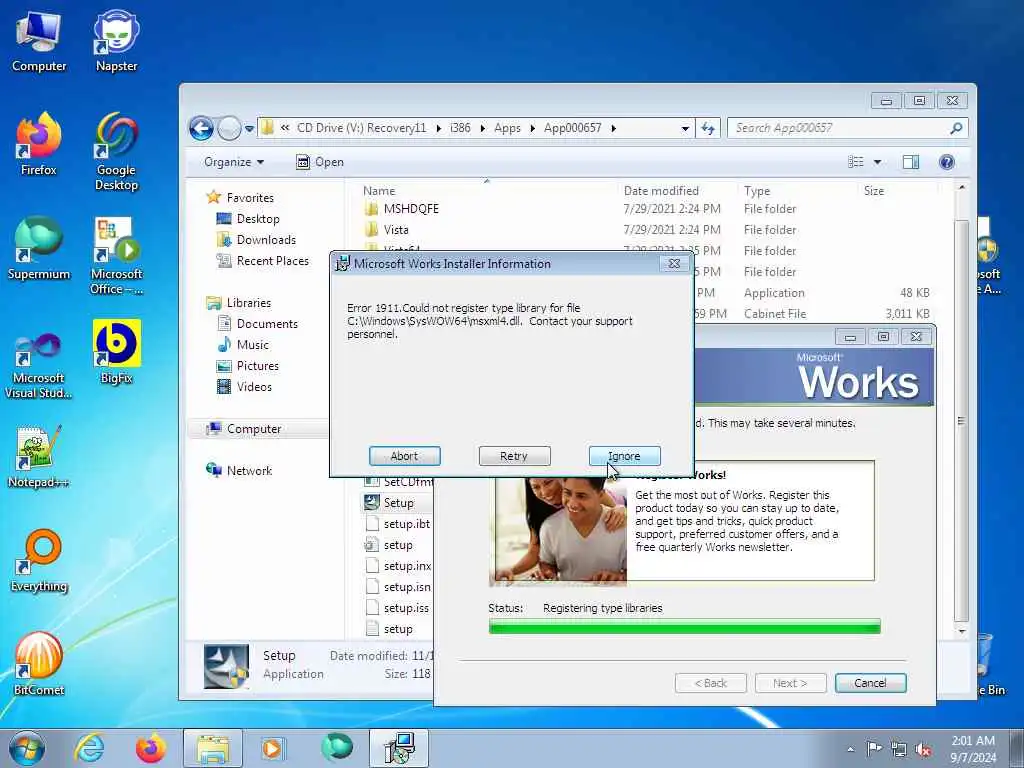Screen dimensions: 1024x768
Task: Cancel the Microsoft Works setup
Action: (870, 683)
